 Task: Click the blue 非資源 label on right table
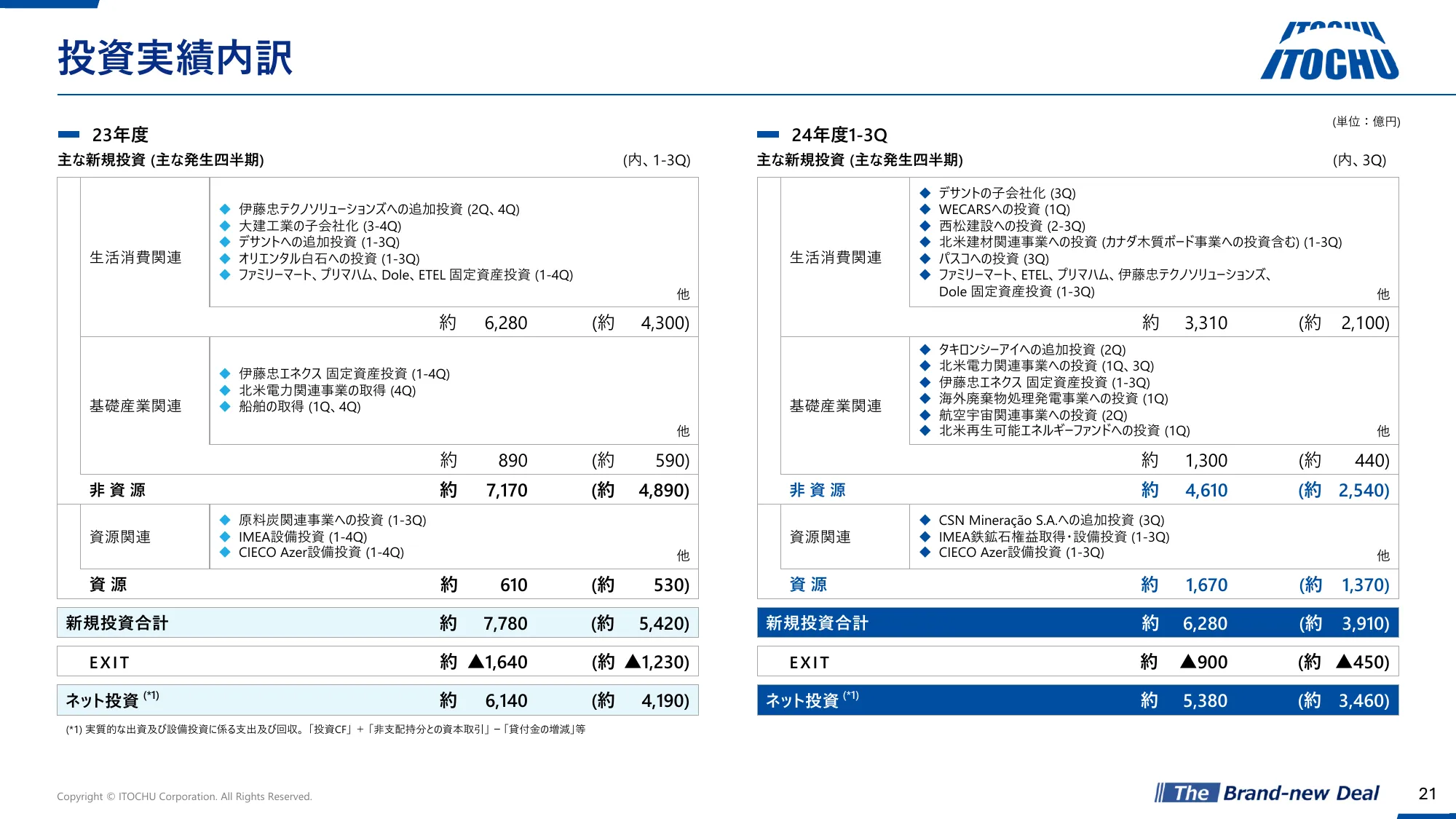(x=818, y=490)
